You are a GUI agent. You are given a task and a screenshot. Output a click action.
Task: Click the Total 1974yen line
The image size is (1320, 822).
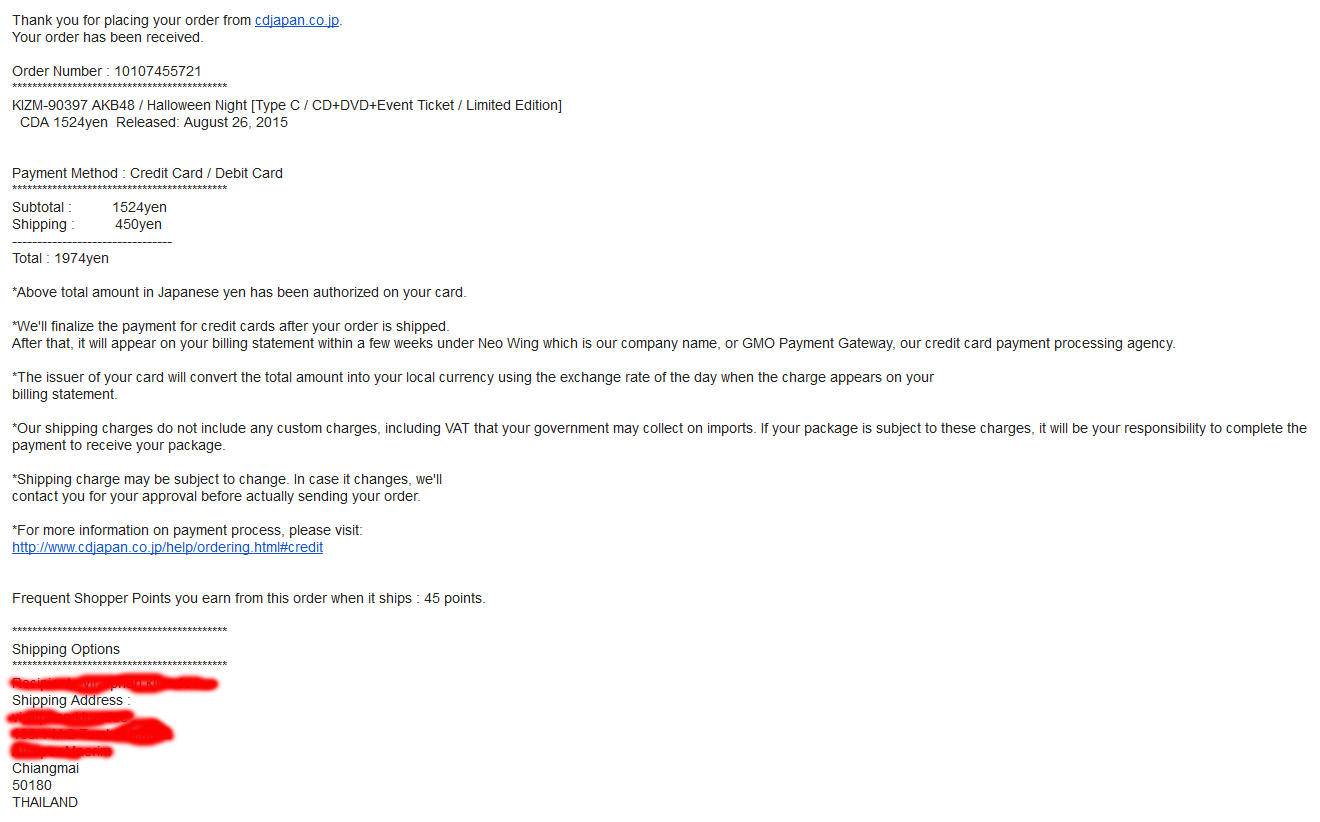click(61, 258)
